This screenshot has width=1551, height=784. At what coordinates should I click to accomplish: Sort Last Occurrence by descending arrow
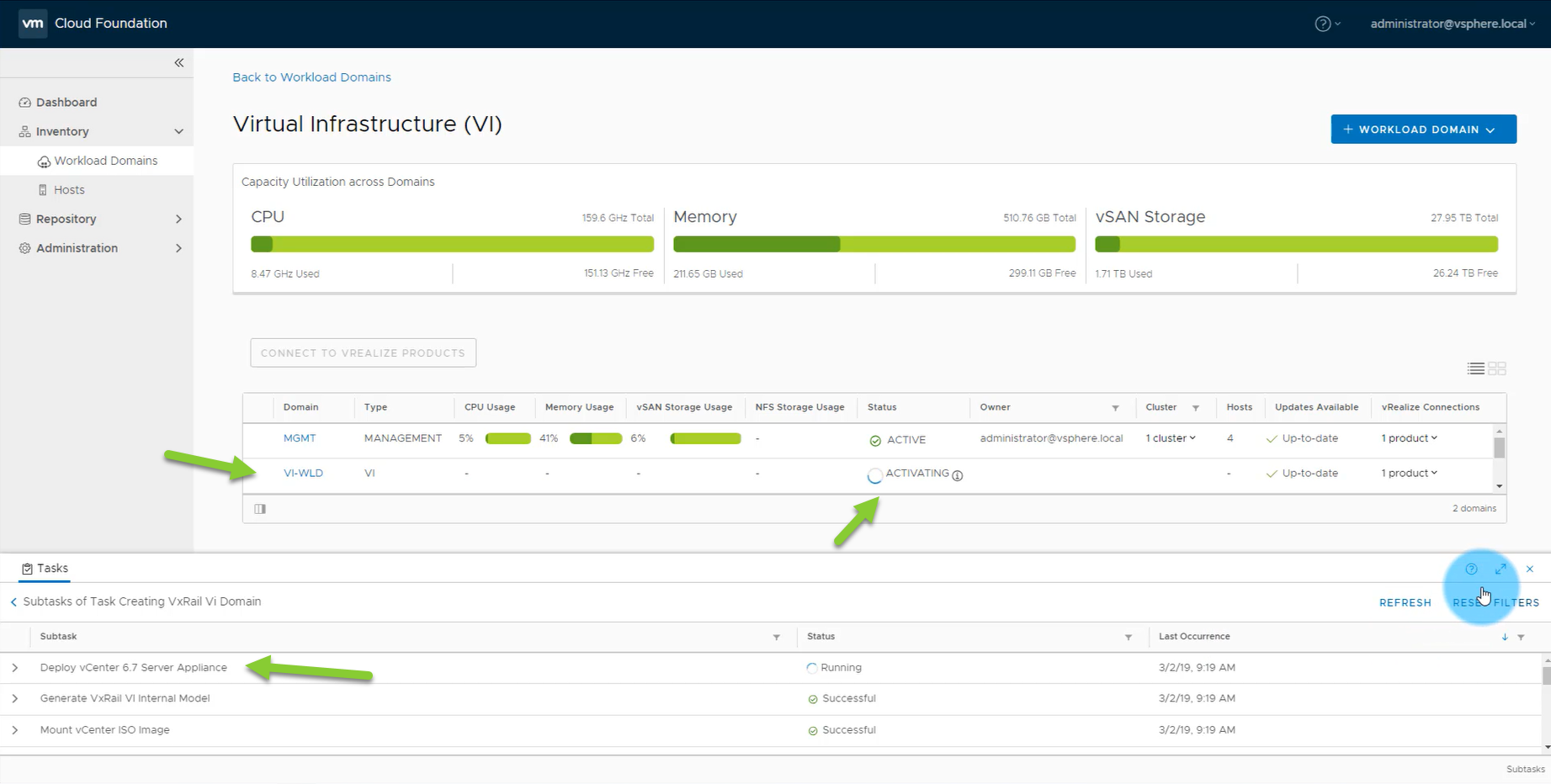coord(1505,637)
